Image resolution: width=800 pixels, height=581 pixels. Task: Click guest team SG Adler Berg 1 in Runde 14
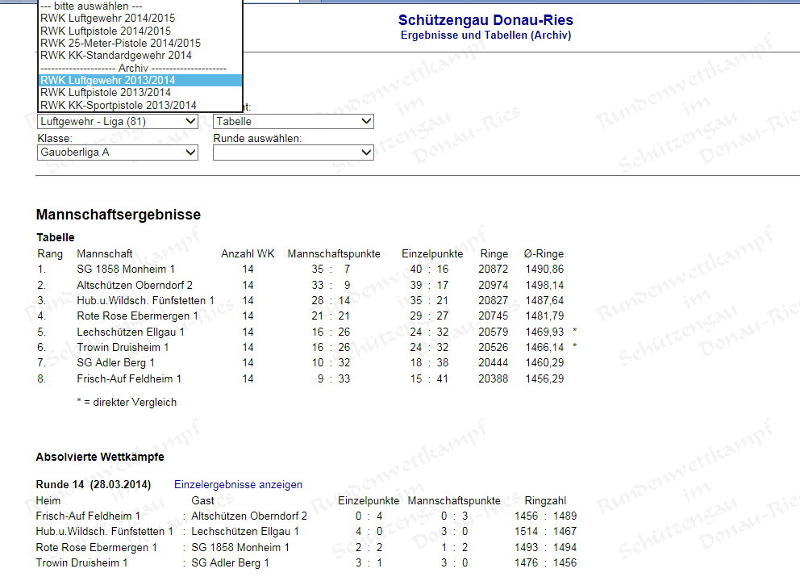(230, 563)
